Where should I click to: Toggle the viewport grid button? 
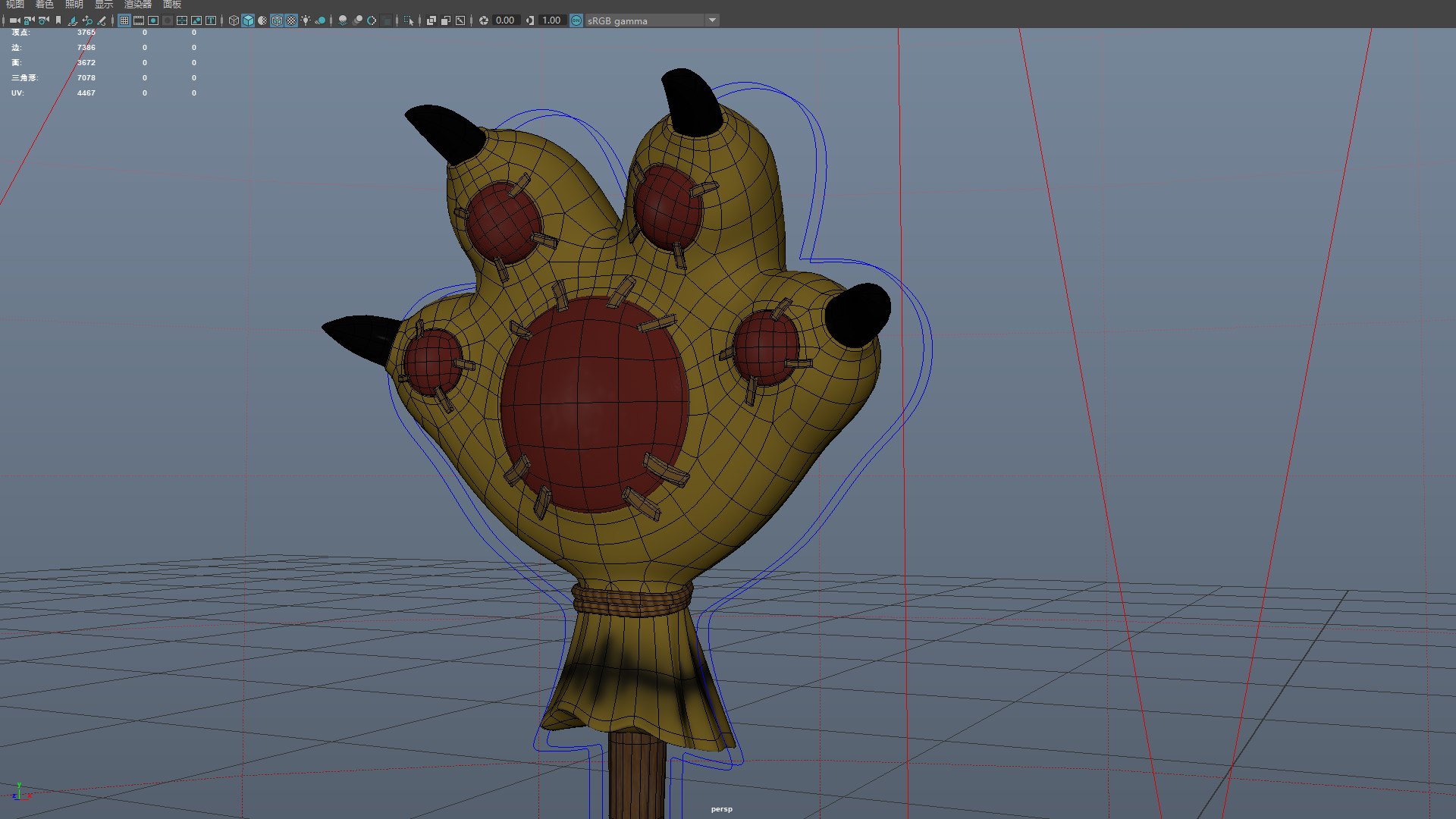point(124,20)
